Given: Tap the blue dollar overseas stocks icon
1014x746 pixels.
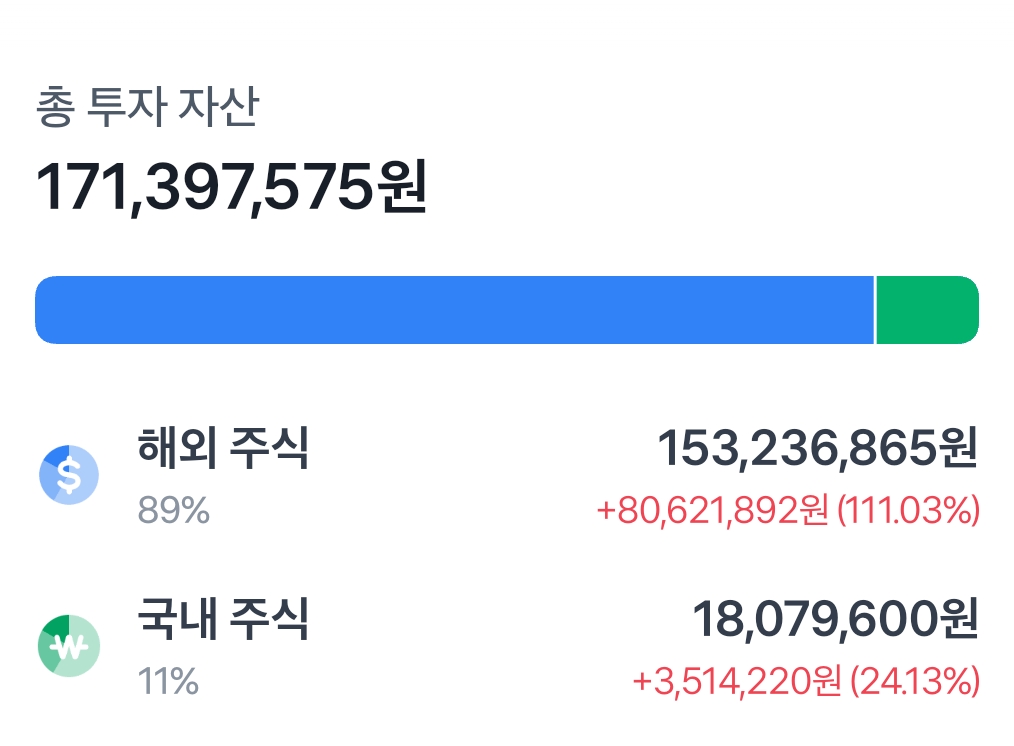Looking at the screenshot, I should pyautogui.click(x=69, y=474).
